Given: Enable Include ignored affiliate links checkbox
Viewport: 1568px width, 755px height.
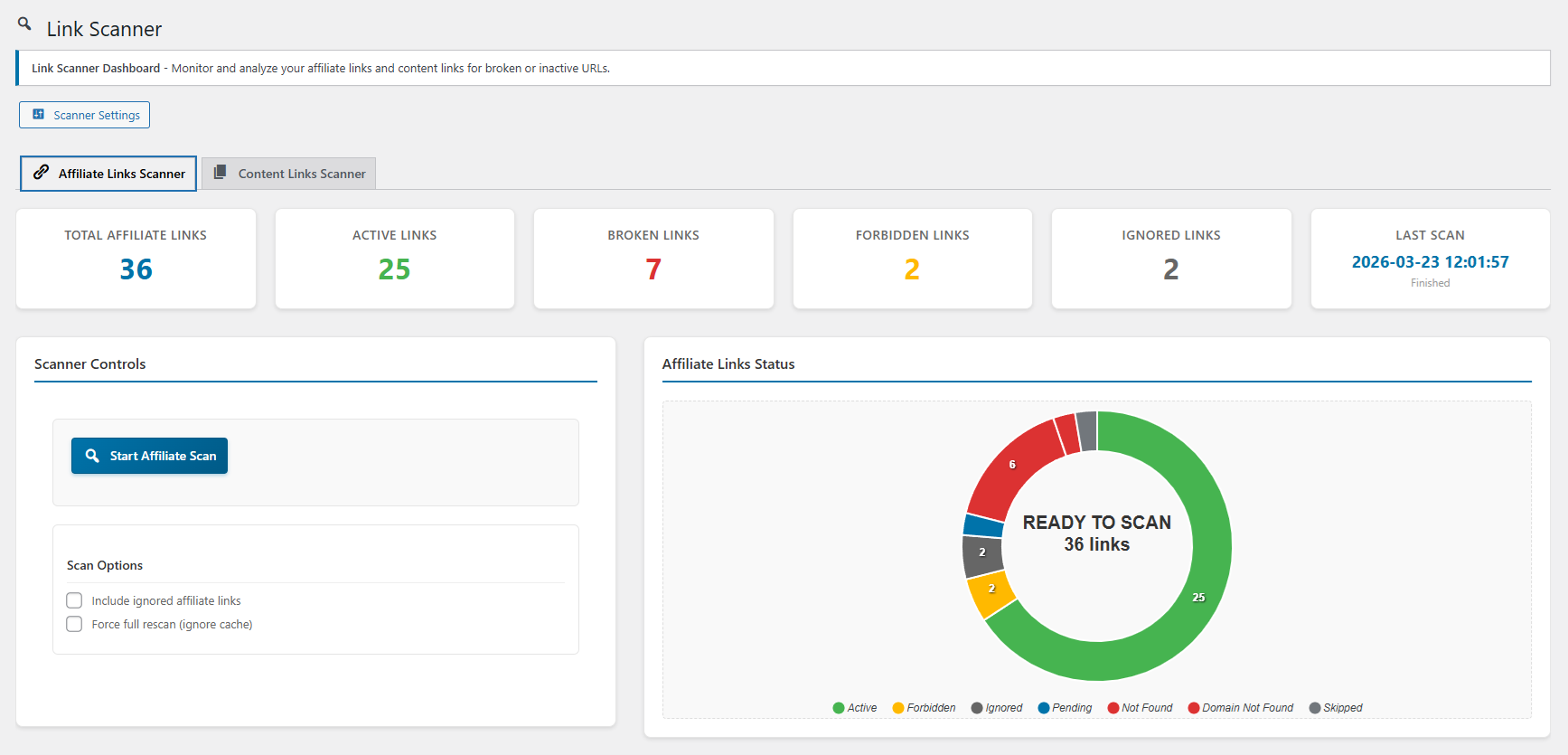Looking at the screenshot, I should 74,600.
